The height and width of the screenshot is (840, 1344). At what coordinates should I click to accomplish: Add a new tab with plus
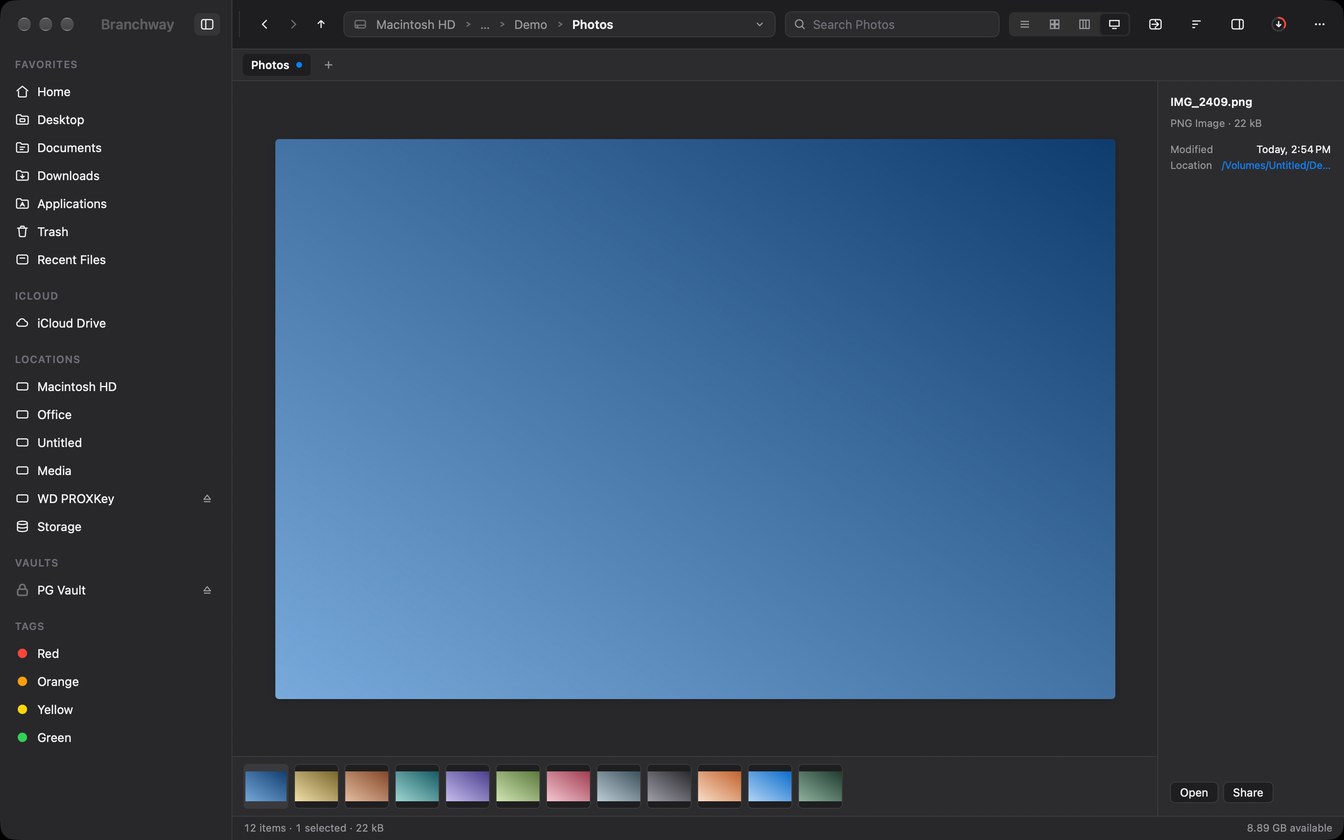pos(328,65)
